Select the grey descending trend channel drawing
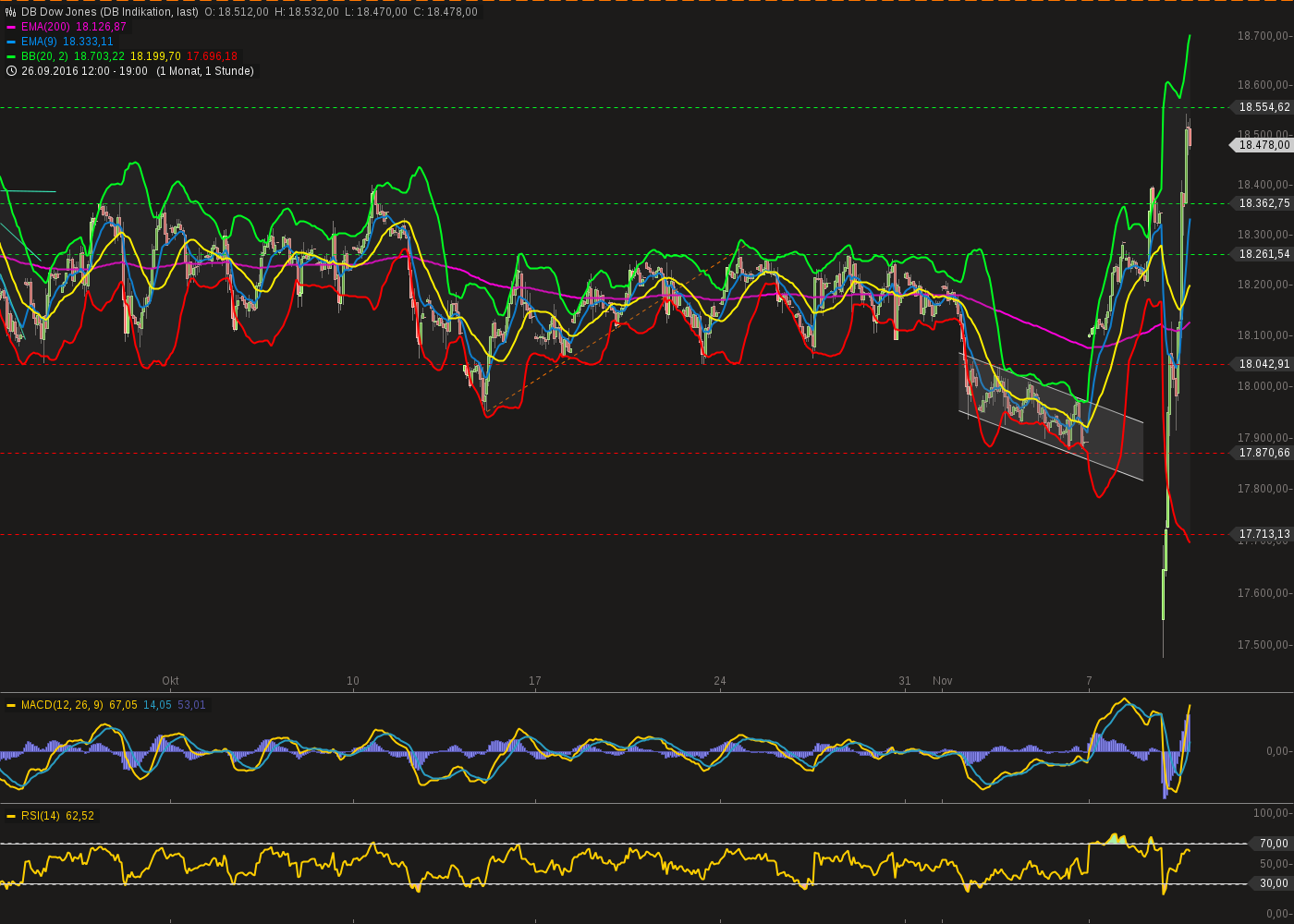Screen dimensions: 1294x924 (1051, 417)
